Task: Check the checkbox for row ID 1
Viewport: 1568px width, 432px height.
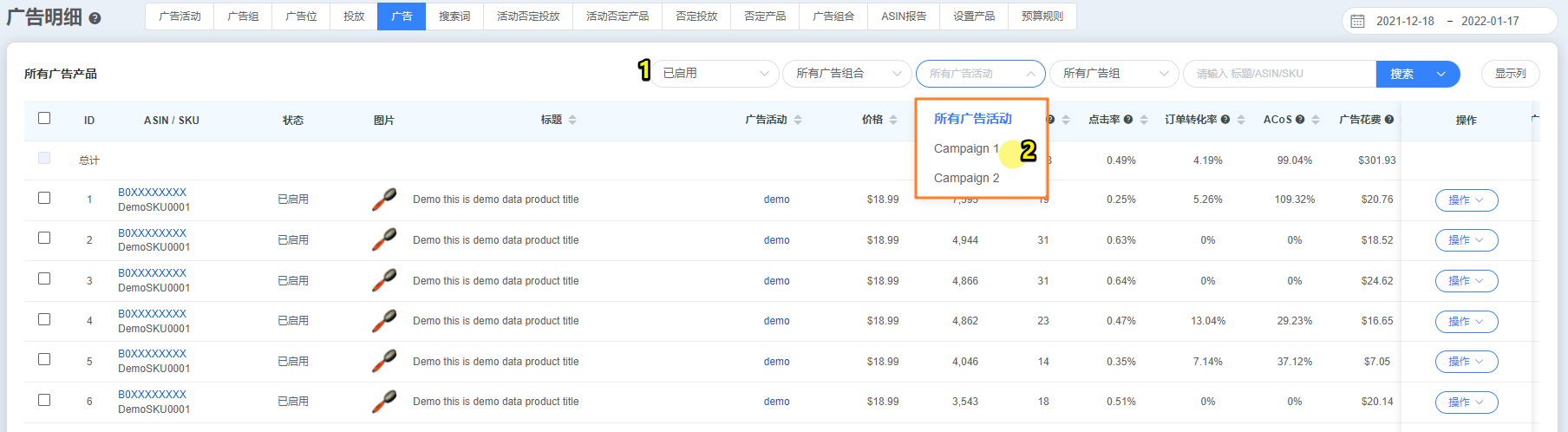Action: coord(44,198)
